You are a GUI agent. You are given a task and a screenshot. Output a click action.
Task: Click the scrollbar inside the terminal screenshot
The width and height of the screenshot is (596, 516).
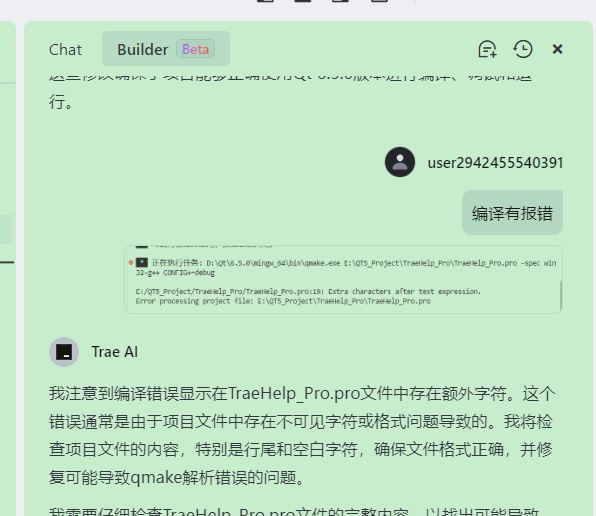point(561,296)
